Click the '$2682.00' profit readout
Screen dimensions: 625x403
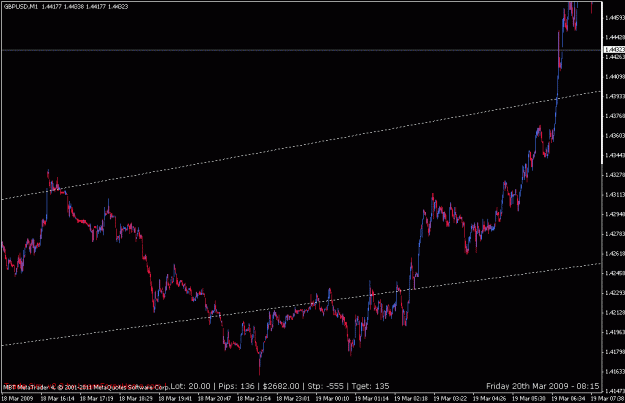(x=281, y=386)
